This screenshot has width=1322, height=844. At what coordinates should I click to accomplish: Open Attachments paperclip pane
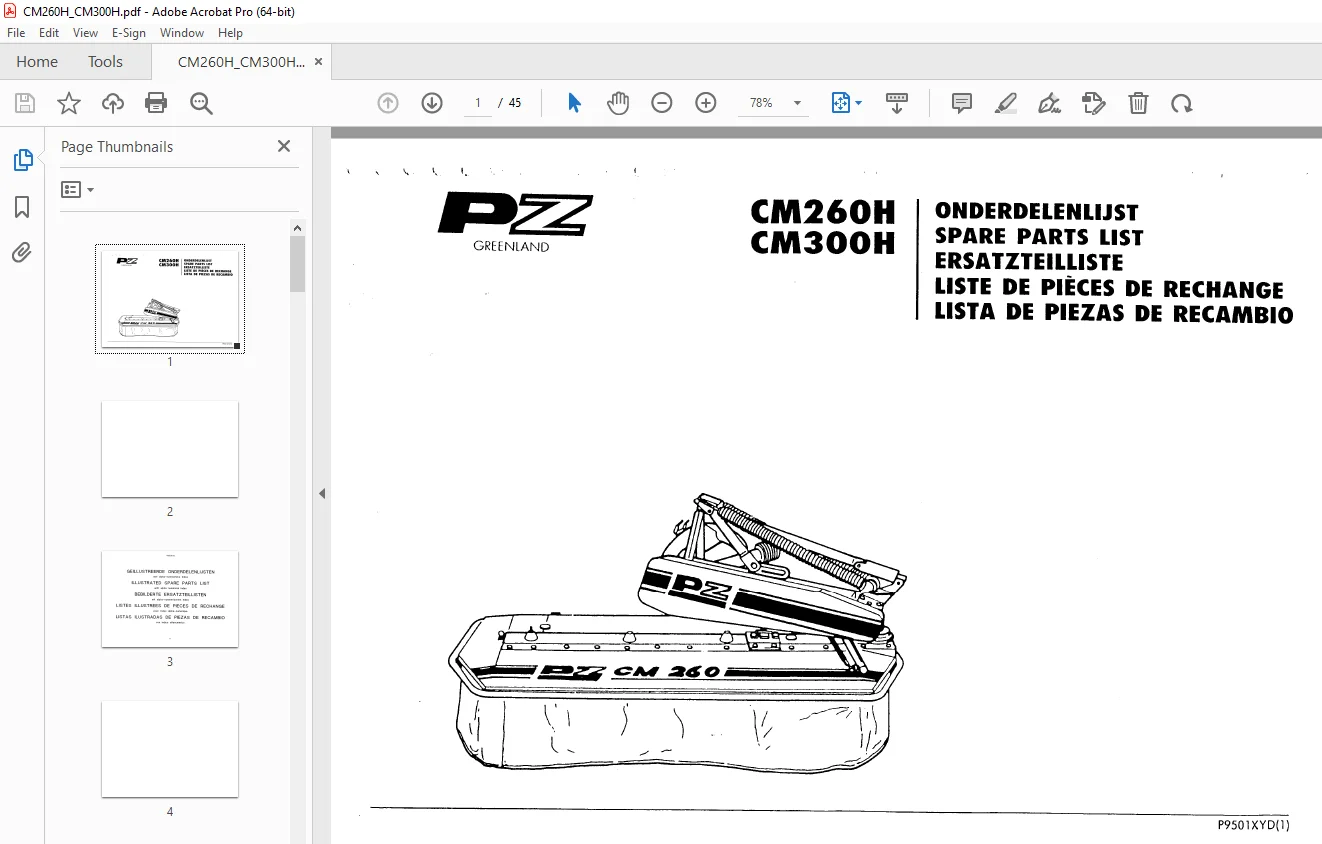coord(22,253)
